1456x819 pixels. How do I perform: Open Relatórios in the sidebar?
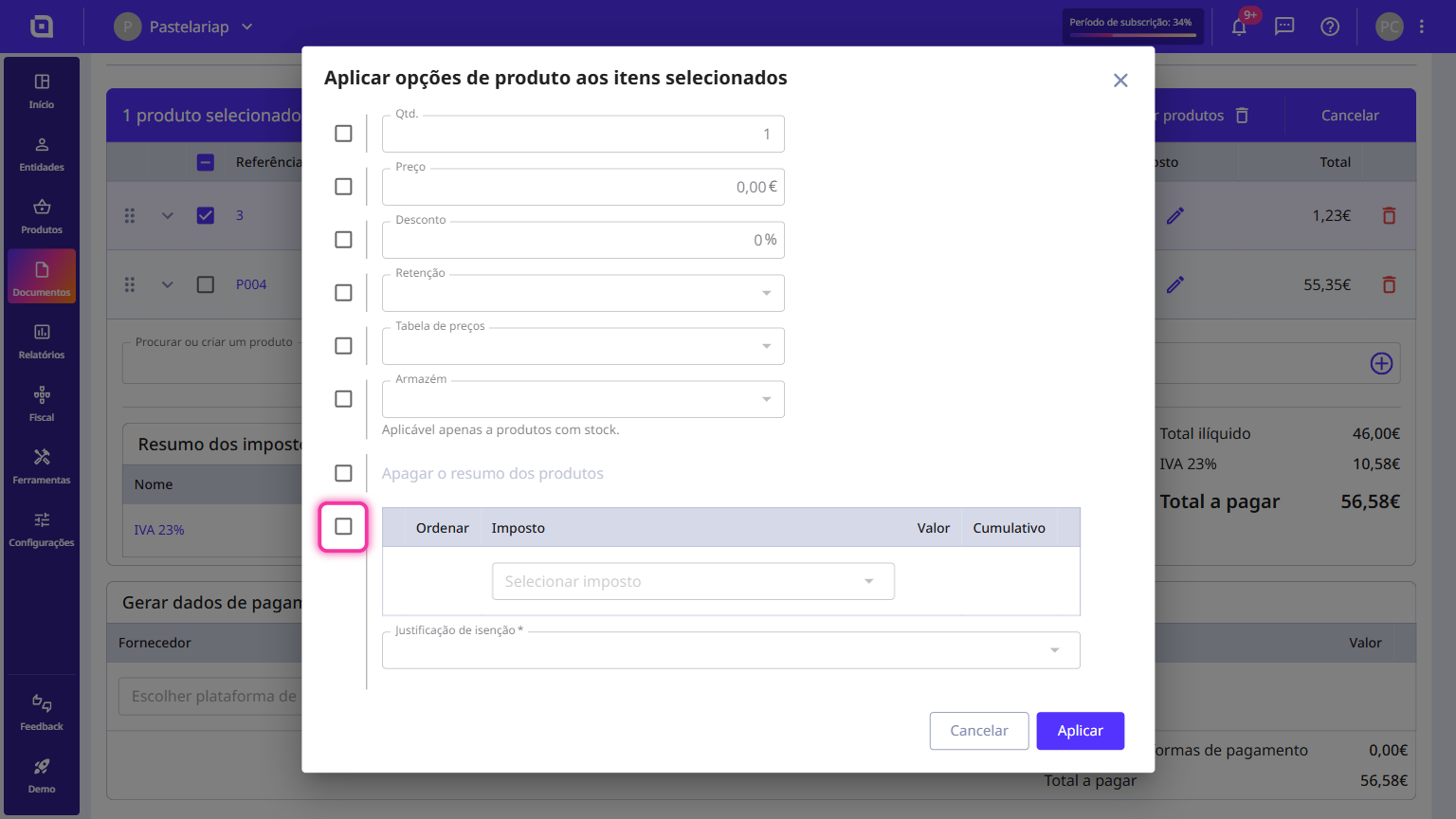42,341
